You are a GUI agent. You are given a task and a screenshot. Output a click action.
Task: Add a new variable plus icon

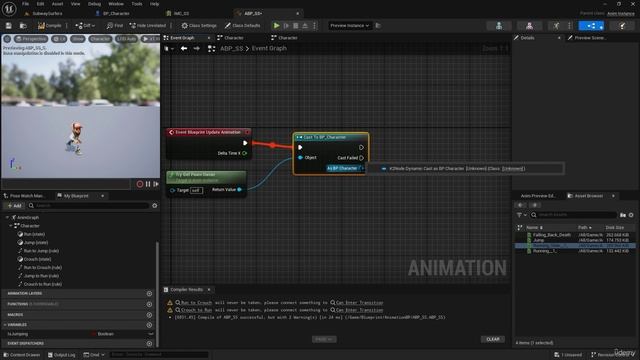coord(149,325)
